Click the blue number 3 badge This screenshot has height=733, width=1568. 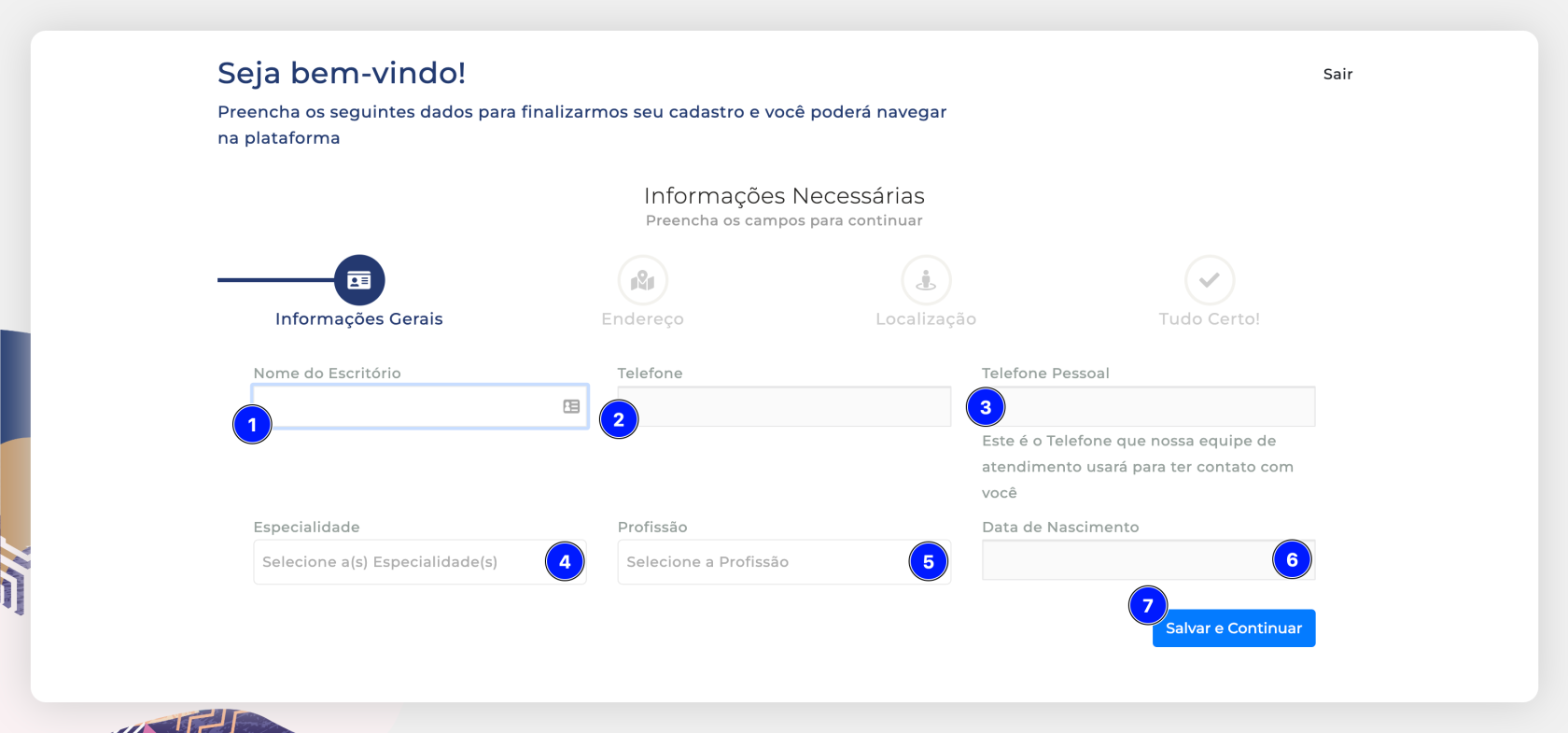coord(986,407)
